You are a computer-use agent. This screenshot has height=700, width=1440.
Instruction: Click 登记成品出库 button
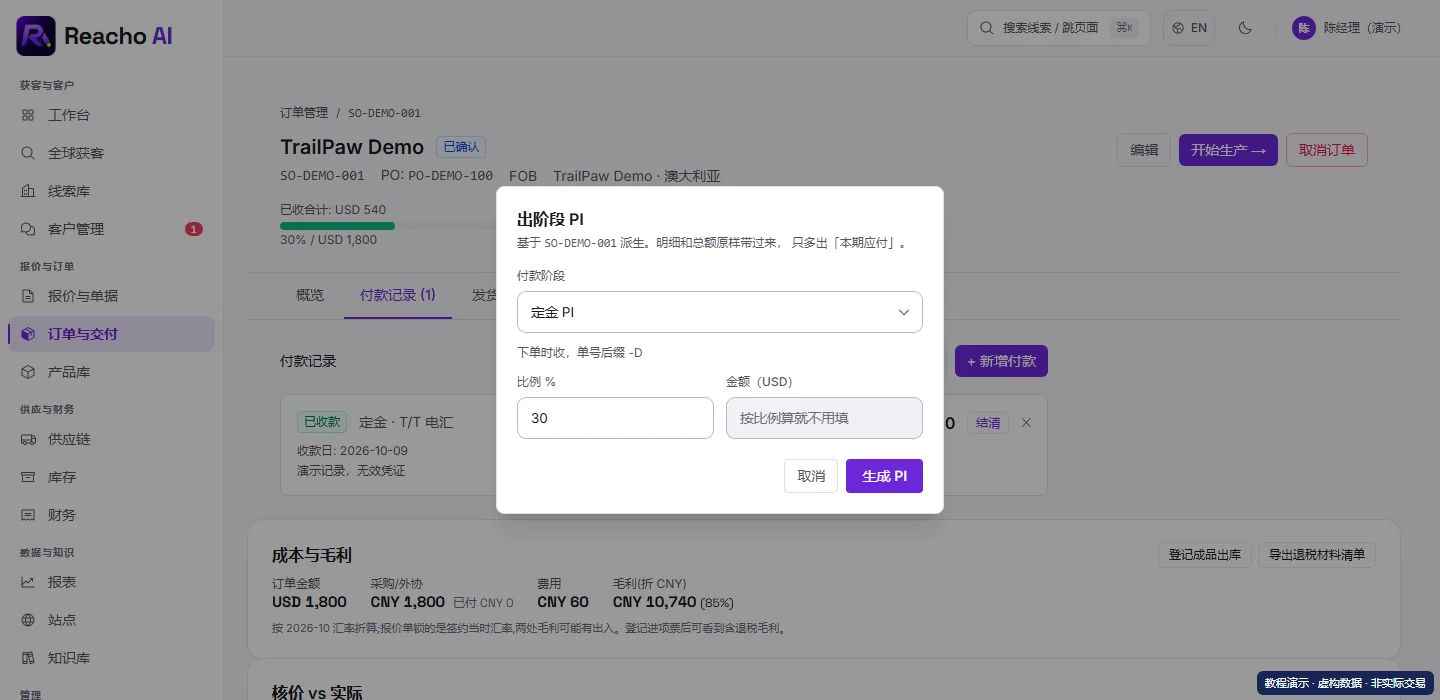(1205, 555)
